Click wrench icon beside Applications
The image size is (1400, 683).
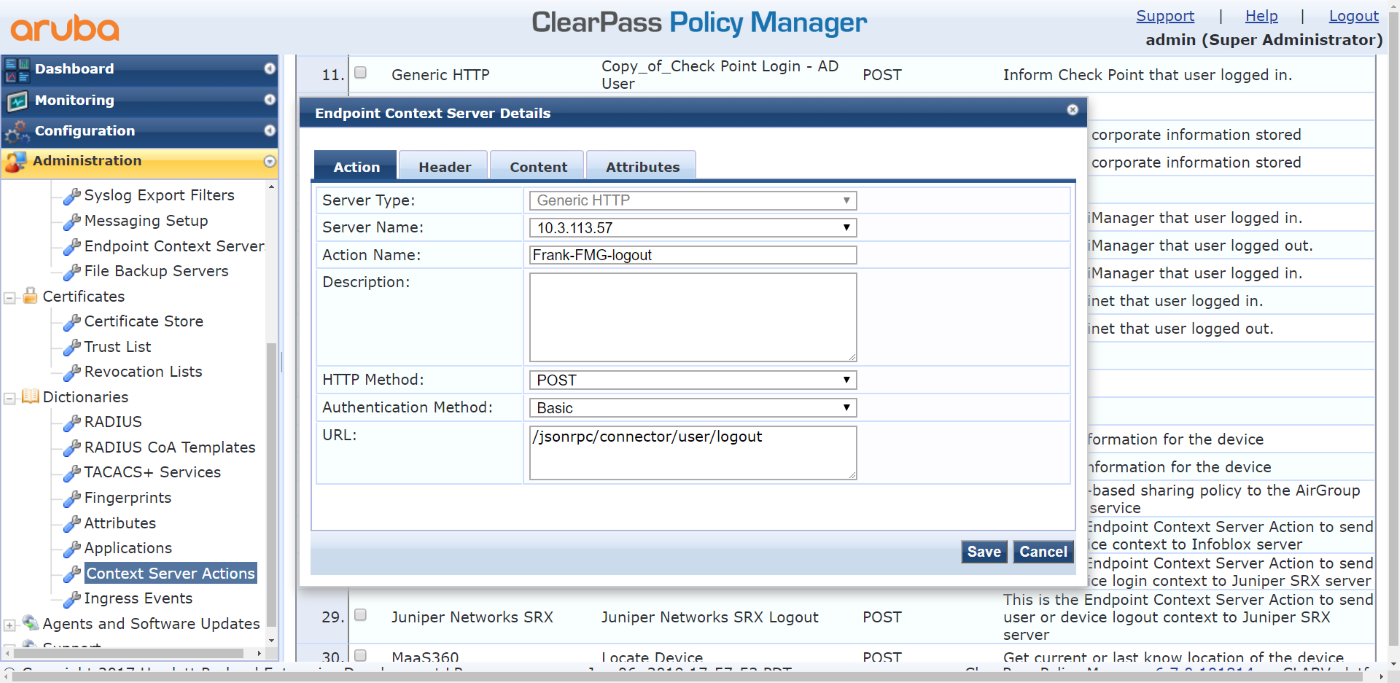click(72, 549)
